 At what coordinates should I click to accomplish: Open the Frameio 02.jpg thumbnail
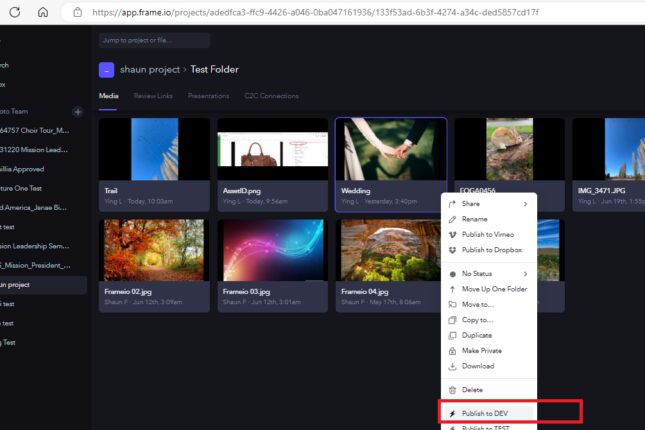[154, 250]
